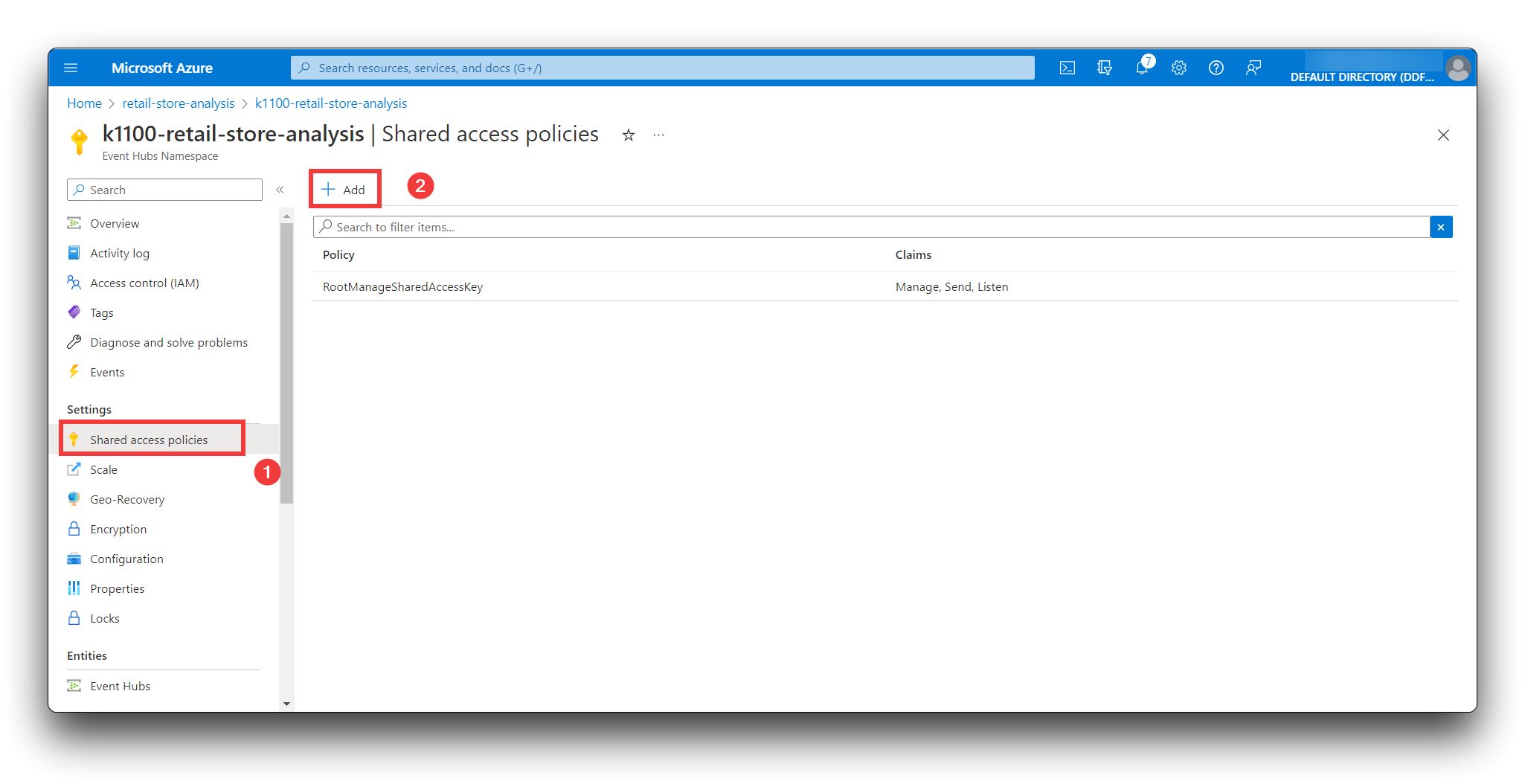This screenshot has height=784, width=1525.
Task: Launch Cloud Shell from the top bar
Action: (x=1067, y=68)
